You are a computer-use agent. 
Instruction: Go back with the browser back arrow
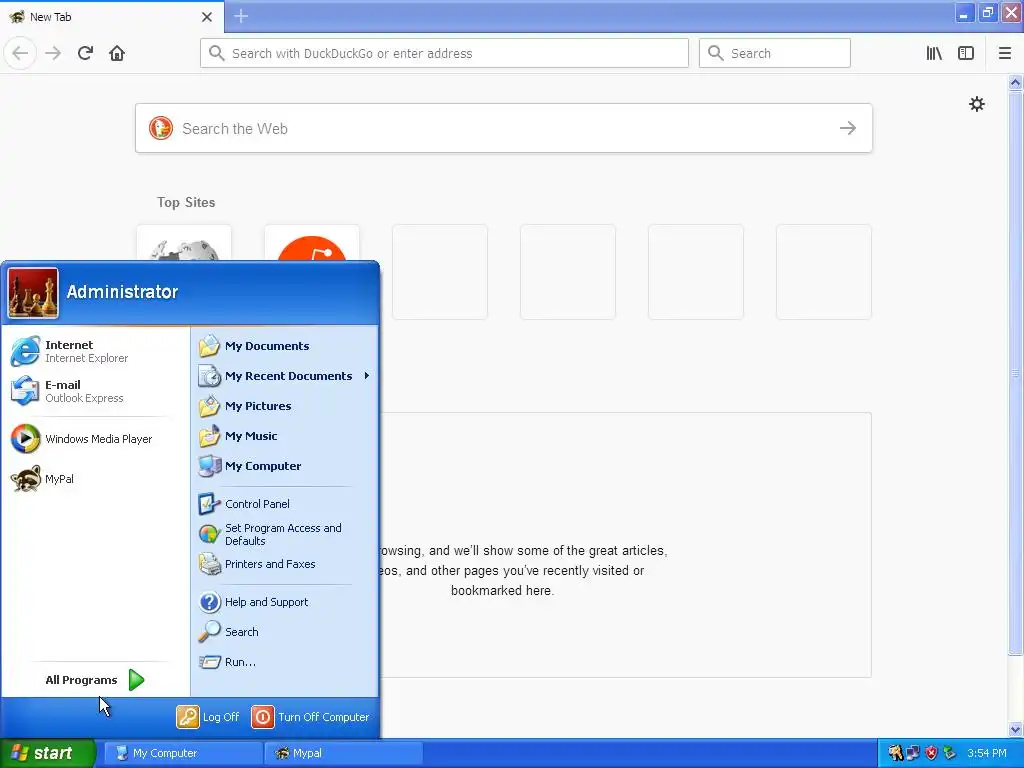[x=20, y=53]
